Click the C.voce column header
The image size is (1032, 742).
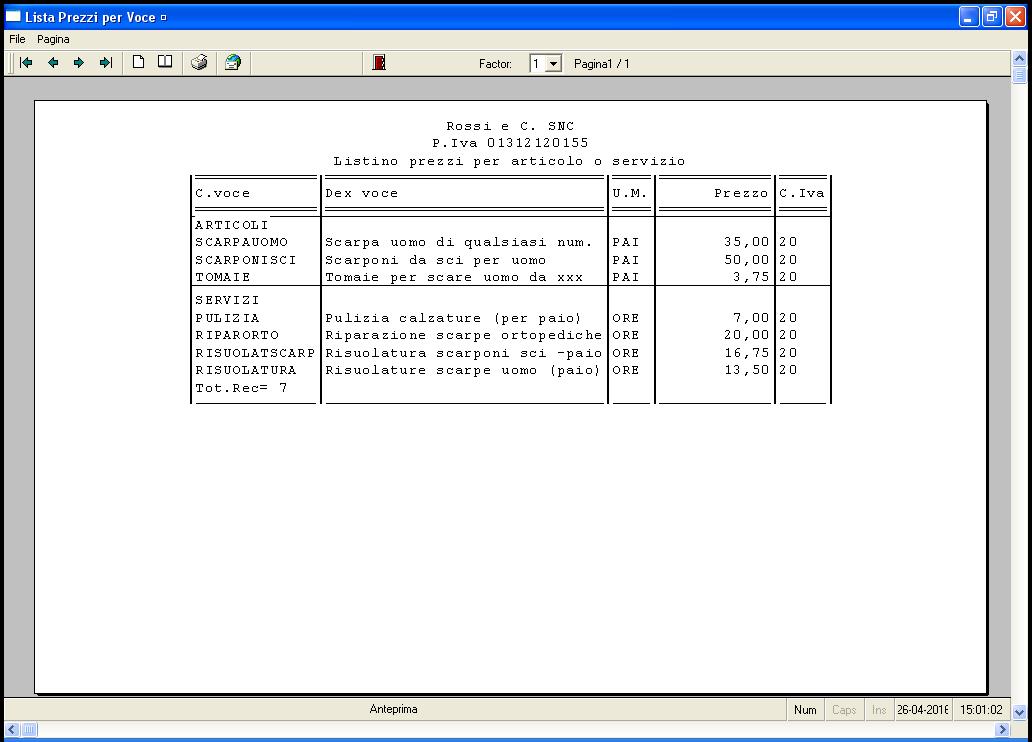coord(222,194)
